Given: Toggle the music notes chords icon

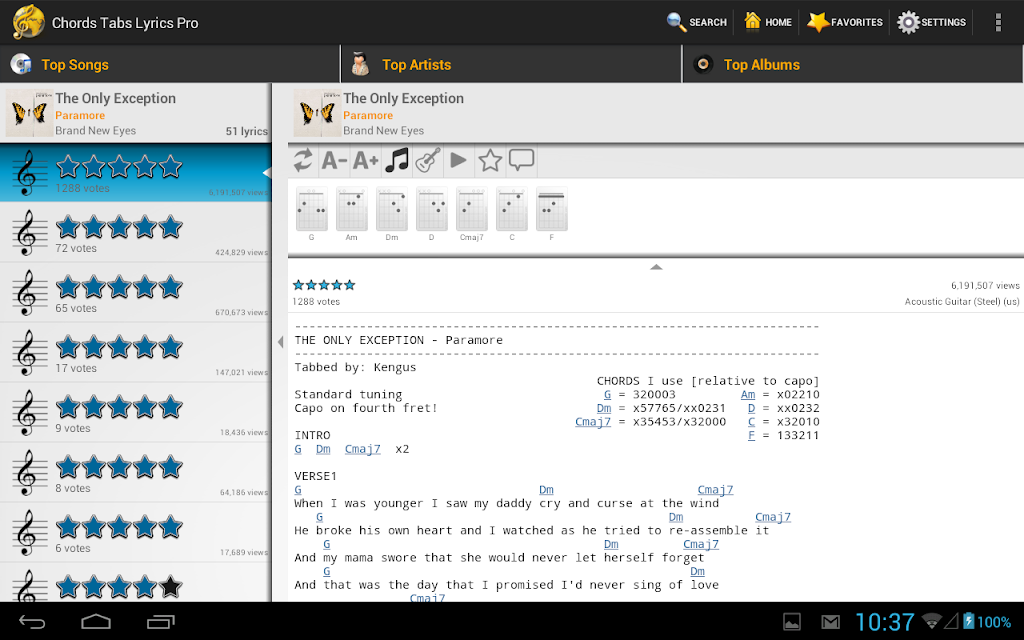Looking at the screenshot, I should (x=397, y=161).
